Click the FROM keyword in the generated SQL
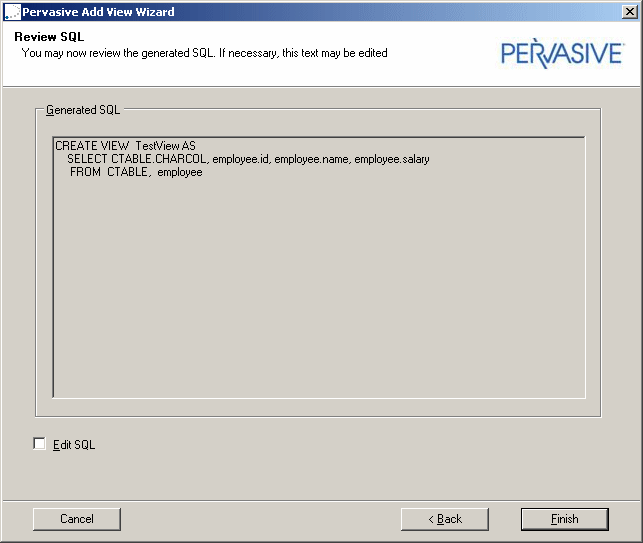The image size is (643, 543). [86, 172]
